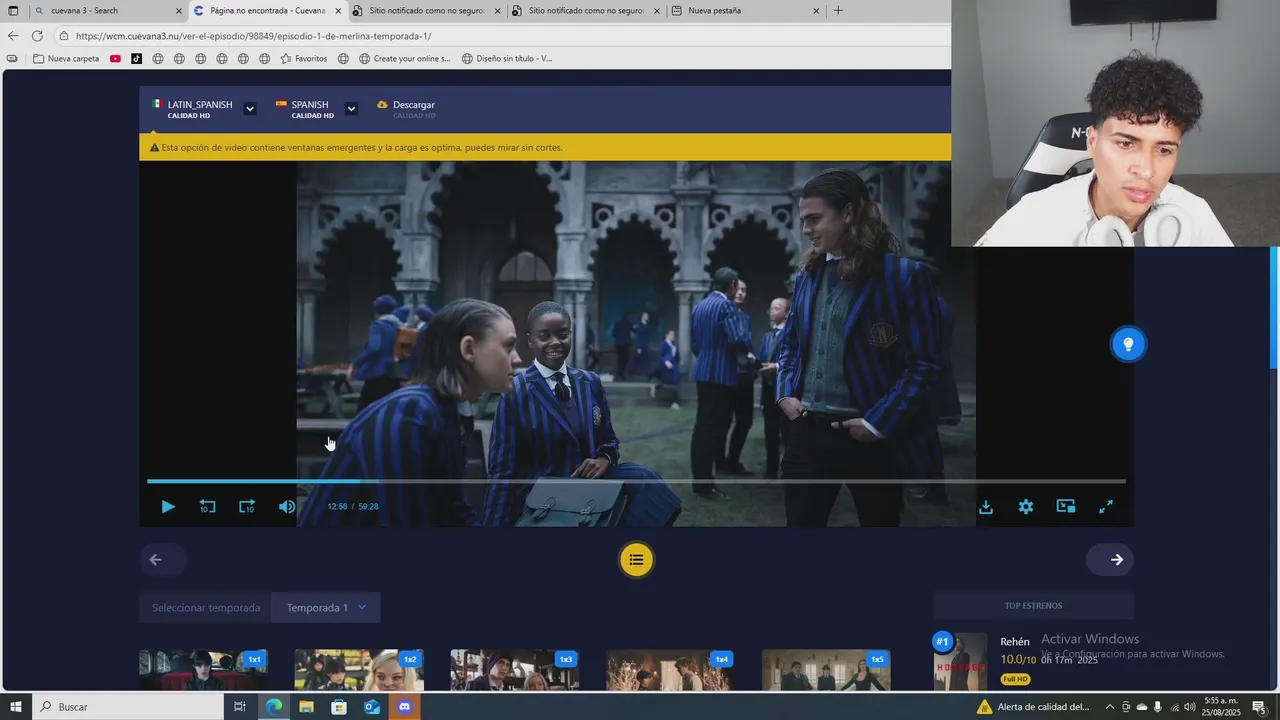
Task: Mute the player volume
Action: 287,507
